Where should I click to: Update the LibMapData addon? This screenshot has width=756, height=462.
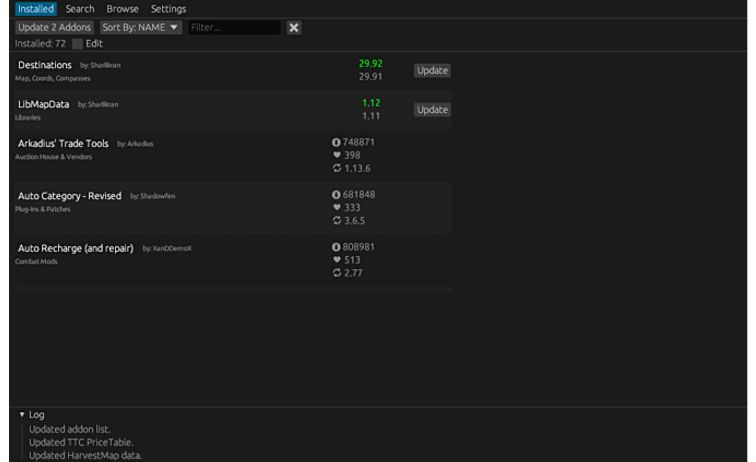coord(432,109)
